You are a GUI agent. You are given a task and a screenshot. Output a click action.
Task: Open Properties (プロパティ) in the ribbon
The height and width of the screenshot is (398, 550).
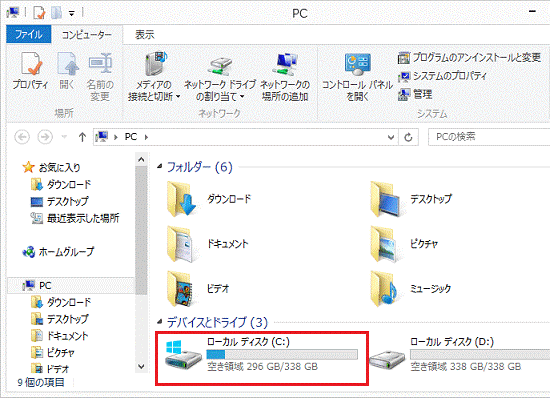(x=30, y=71)
